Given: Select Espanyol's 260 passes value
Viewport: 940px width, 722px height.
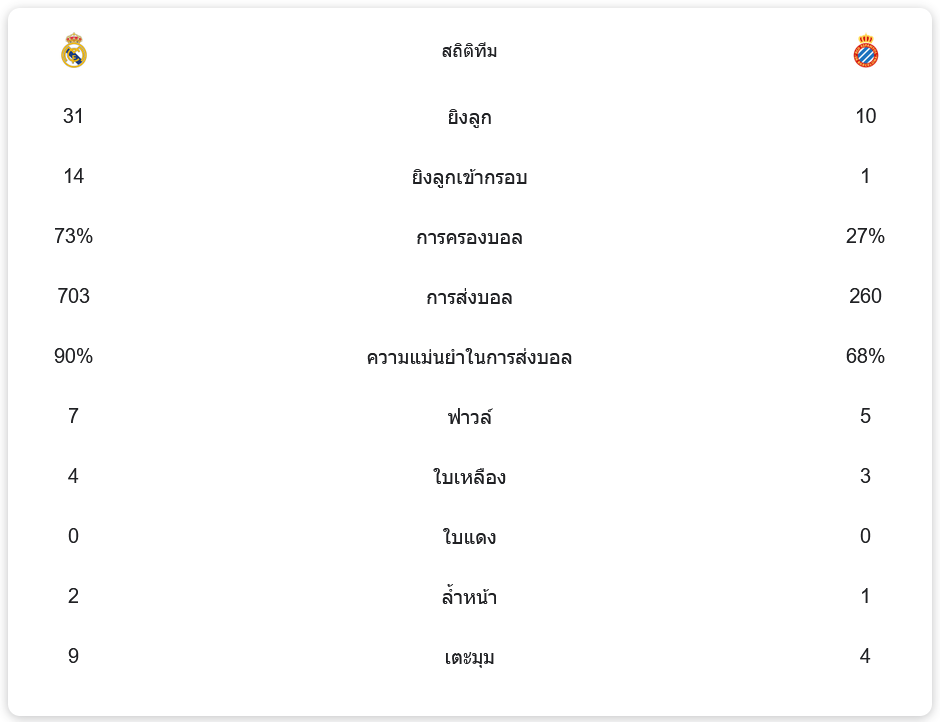Looking at the screenshot, I should 865,296.
